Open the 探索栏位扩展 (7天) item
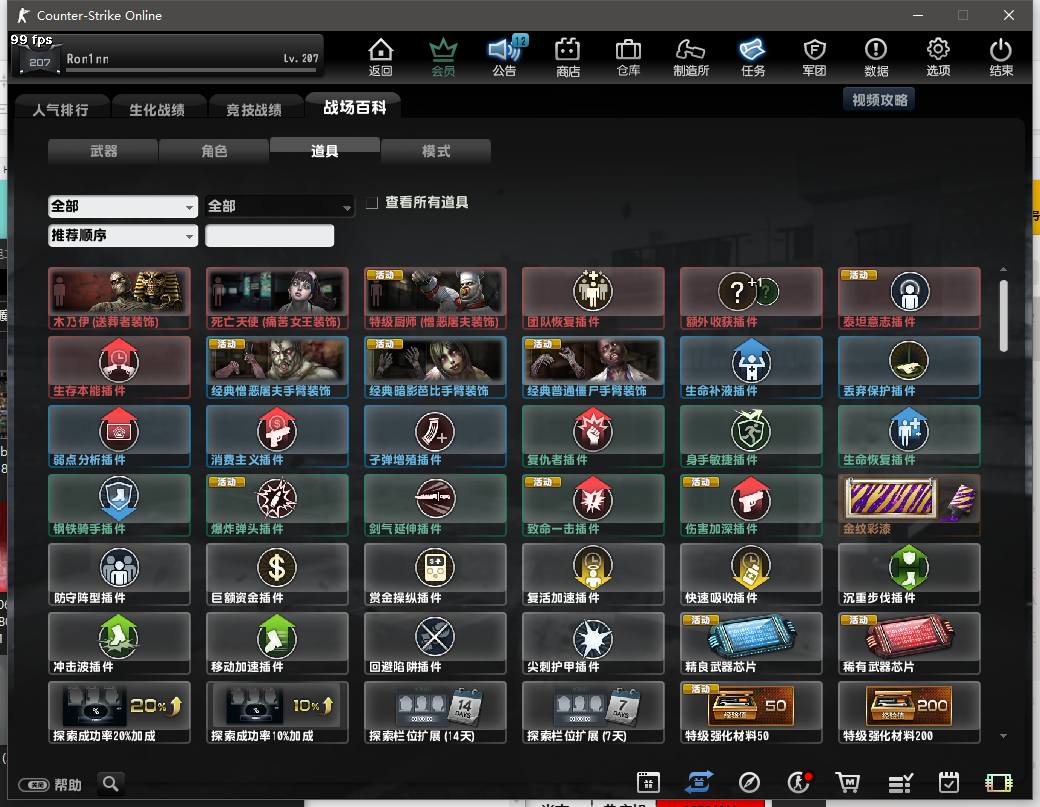 coord(593,712)
